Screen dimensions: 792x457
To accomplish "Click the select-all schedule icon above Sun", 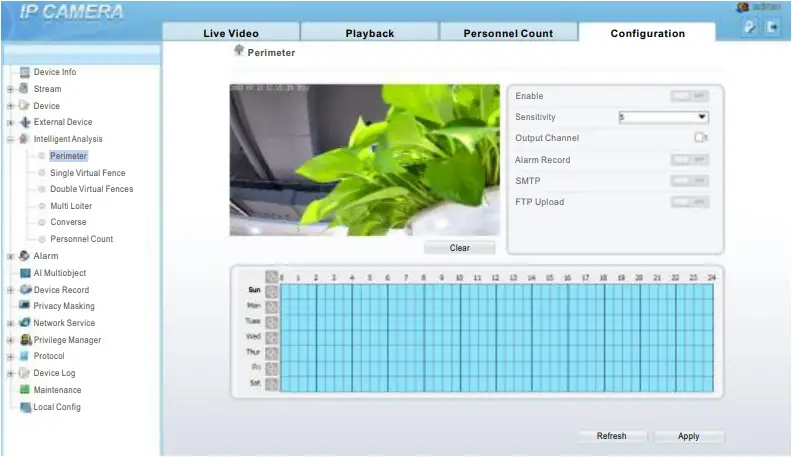I will click(x=272, y=277).
